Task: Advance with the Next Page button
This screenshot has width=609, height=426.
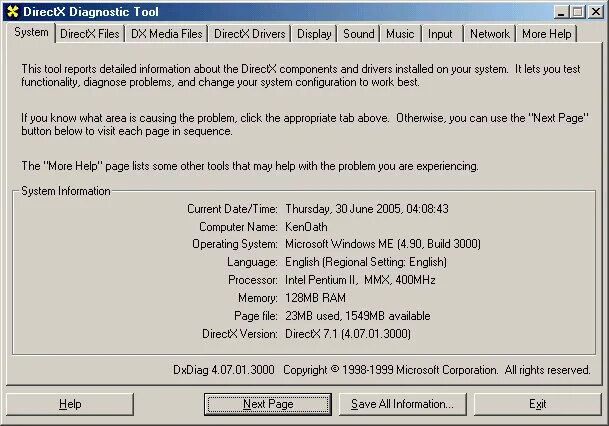Action: point(268,404)
